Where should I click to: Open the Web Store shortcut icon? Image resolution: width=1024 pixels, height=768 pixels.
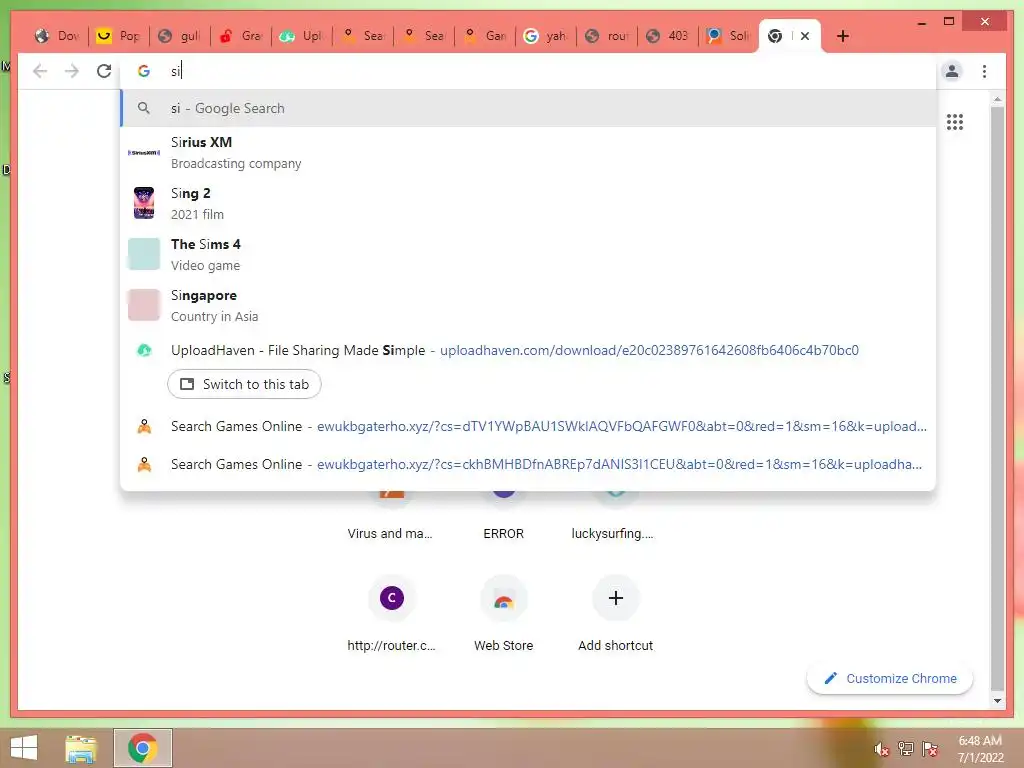(504, 598)
